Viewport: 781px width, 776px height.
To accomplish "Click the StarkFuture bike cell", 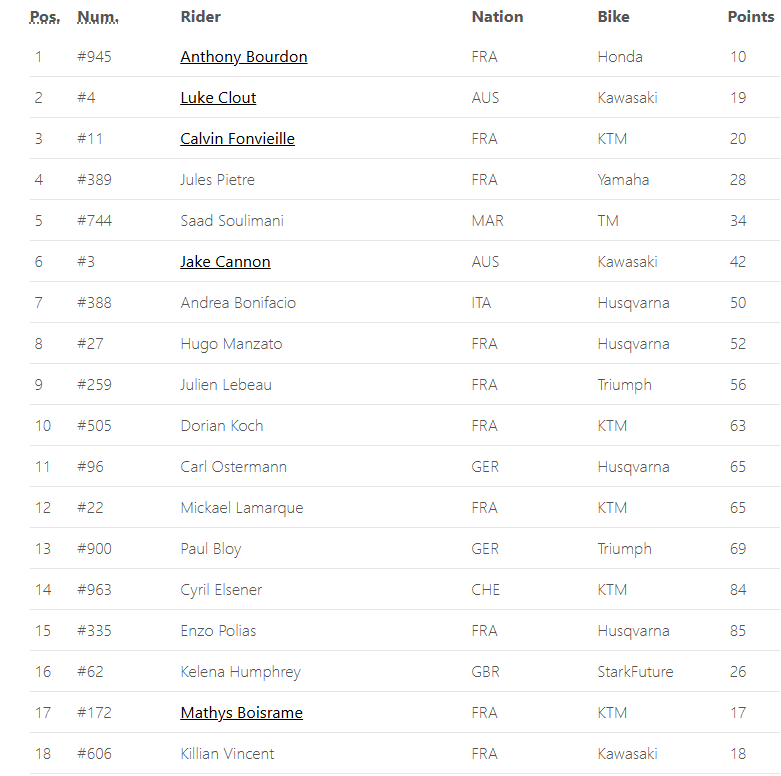I will (x=635, y=672).
